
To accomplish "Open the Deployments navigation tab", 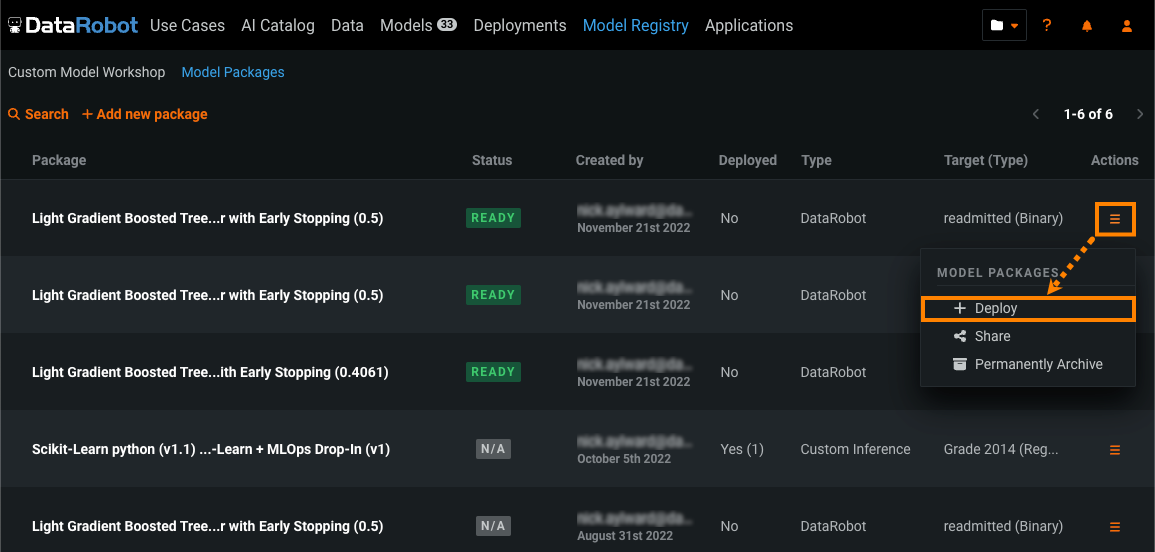I will pos(519,26).
